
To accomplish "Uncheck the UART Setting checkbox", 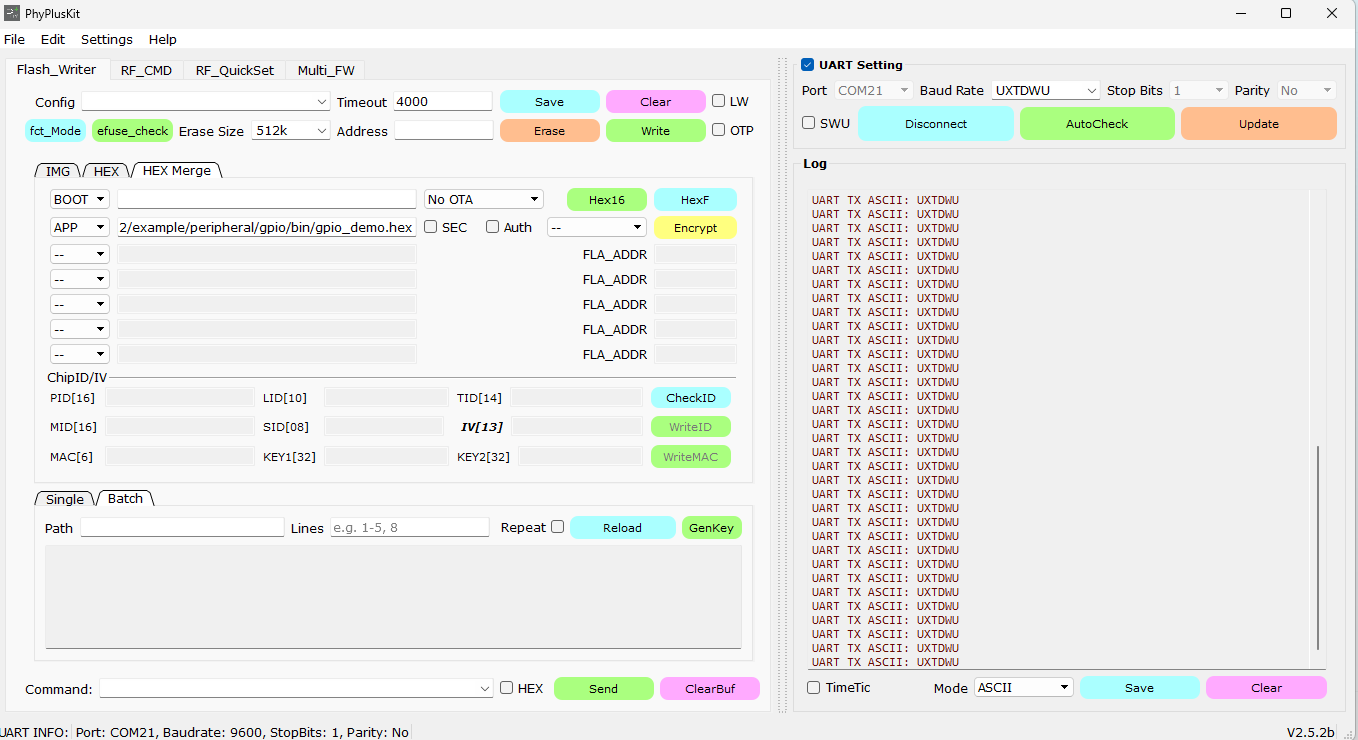I will point(807,65).
